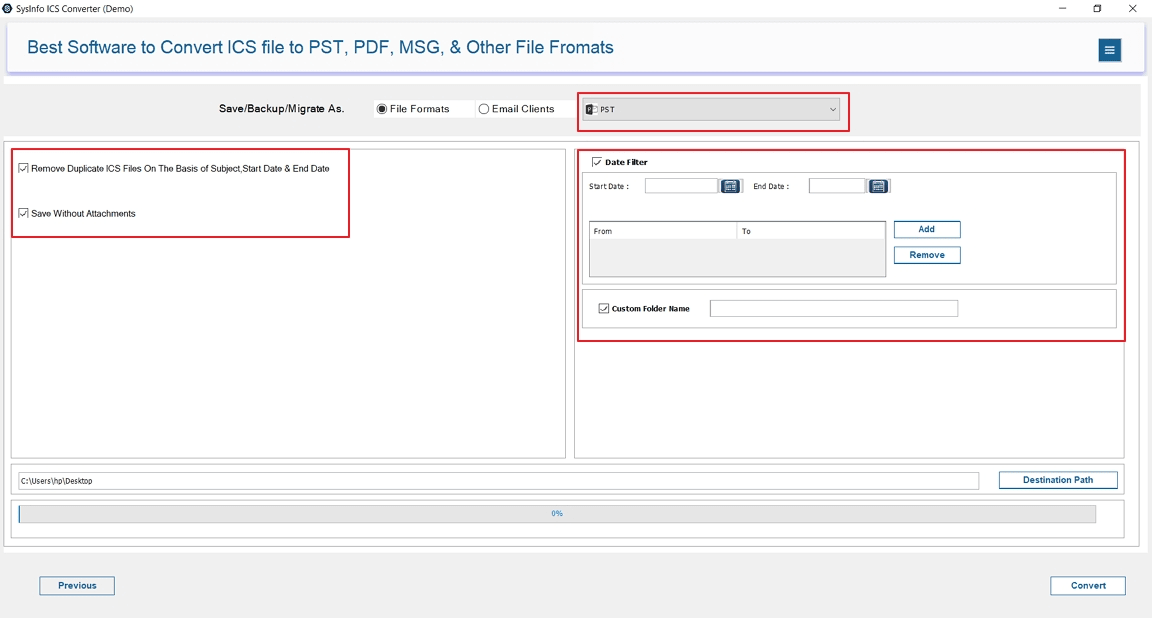Select the File Formats radio button

tap(382, 109)
